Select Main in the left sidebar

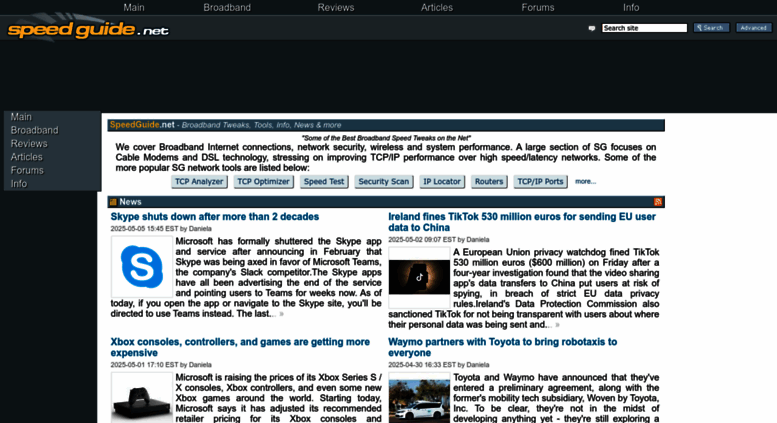click(21, 117)
